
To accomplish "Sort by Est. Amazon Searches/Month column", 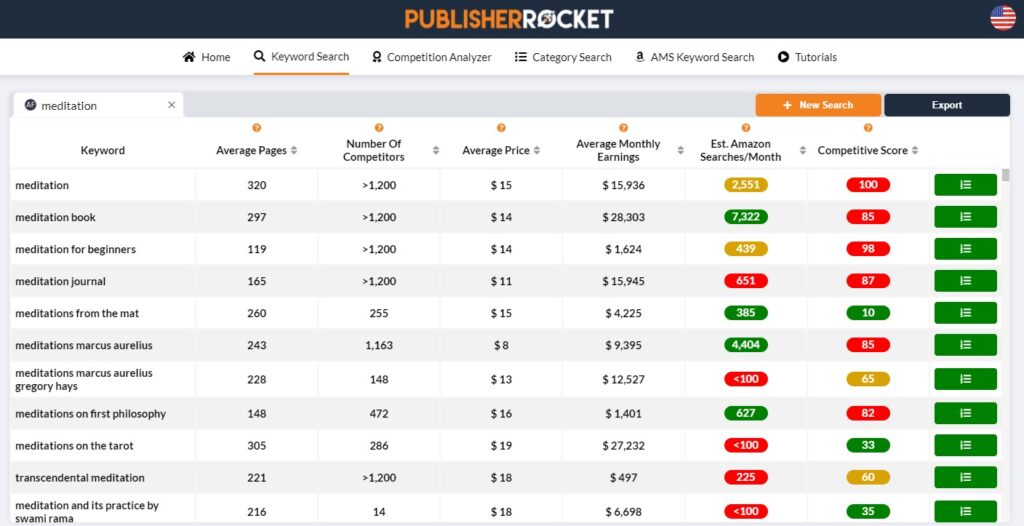I will [803, 150].
